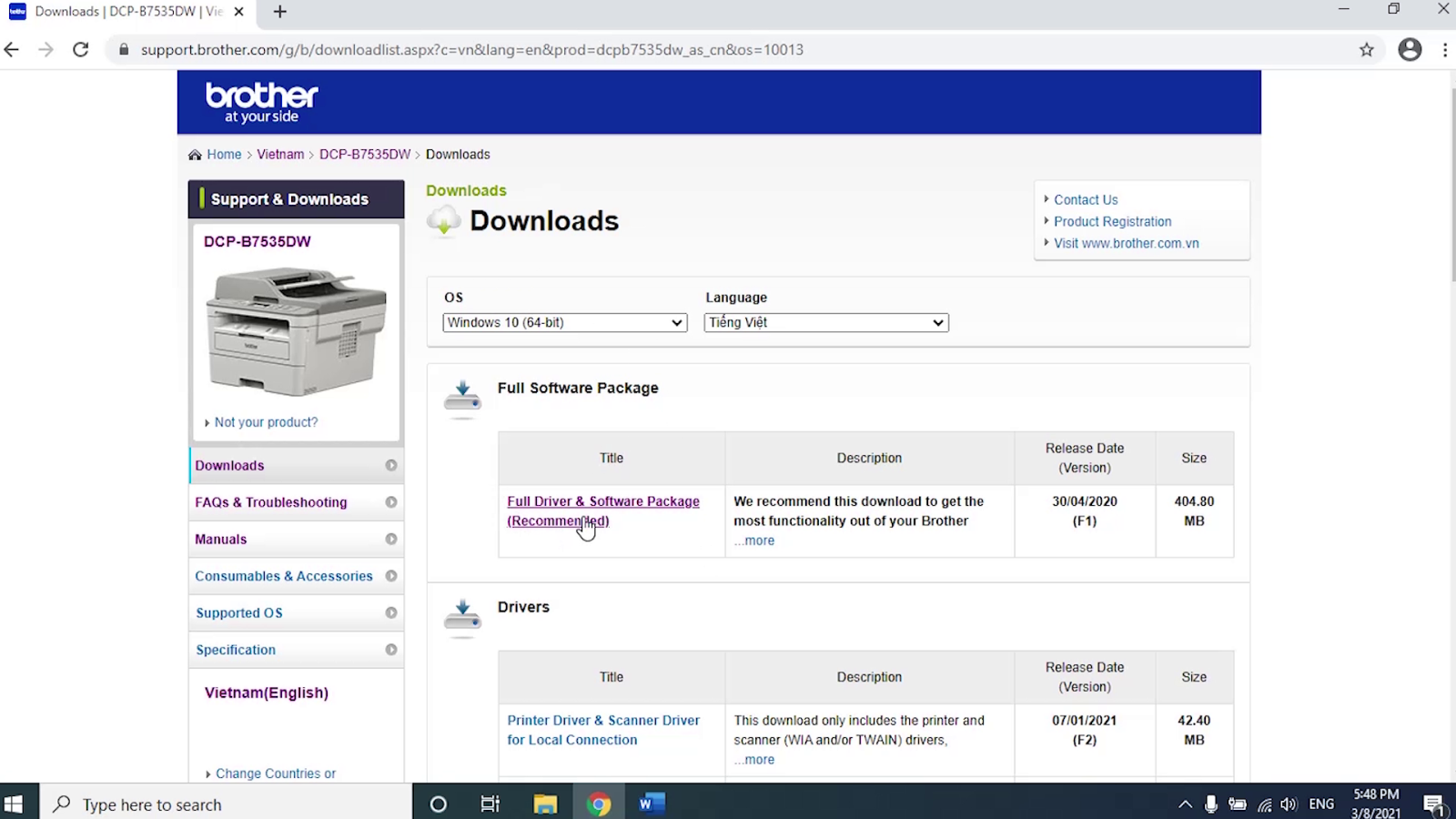Expand the taskbar hidden icons chevron
Viewport: 1456px width, 819px height.
[x=1186, y=804]
